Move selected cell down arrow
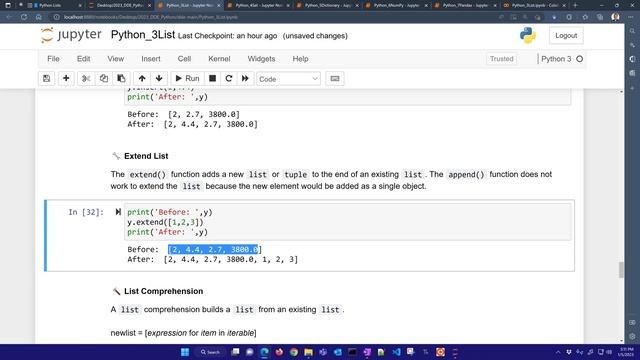Screen dimensions: 640x360 [159, 78]
